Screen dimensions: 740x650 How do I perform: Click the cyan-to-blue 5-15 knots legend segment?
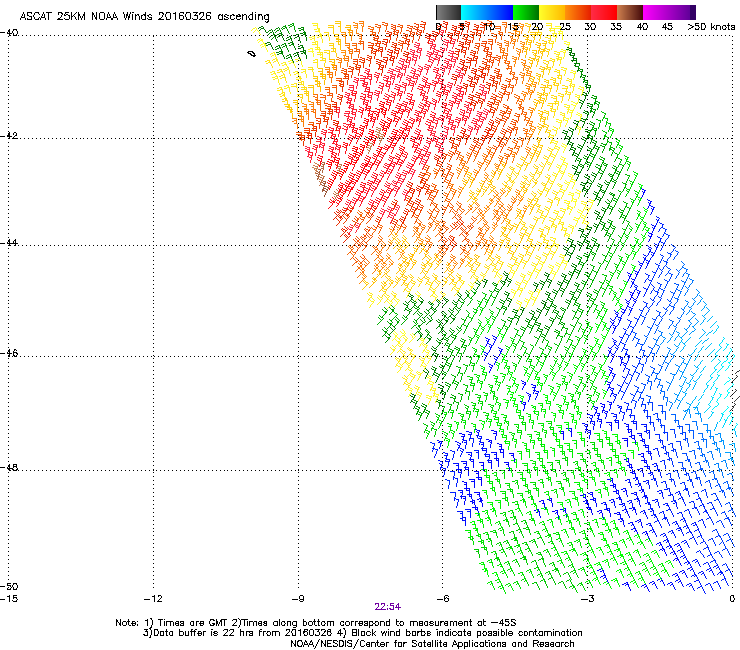click(x=487, y=12)
